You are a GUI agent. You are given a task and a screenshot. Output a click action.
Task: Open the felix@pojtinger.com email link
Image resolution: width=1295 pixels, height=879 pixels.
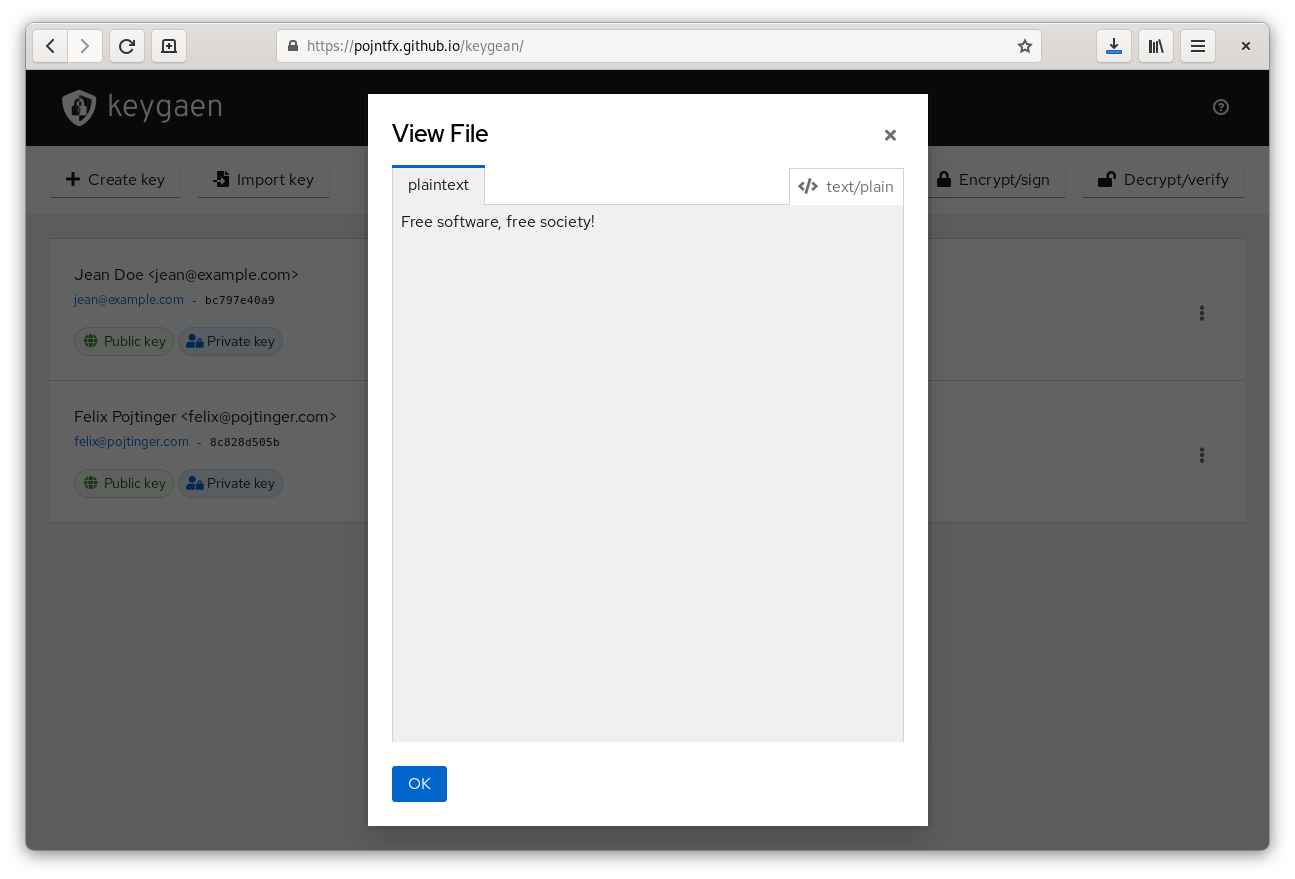131,442
